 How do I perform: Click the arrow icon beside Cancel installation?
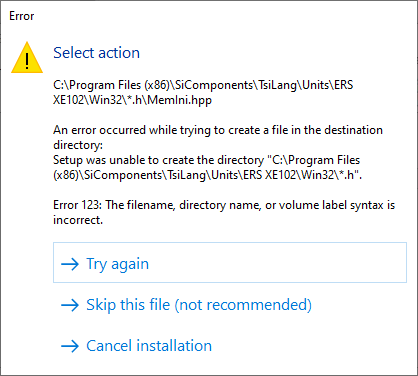point(70,346)
